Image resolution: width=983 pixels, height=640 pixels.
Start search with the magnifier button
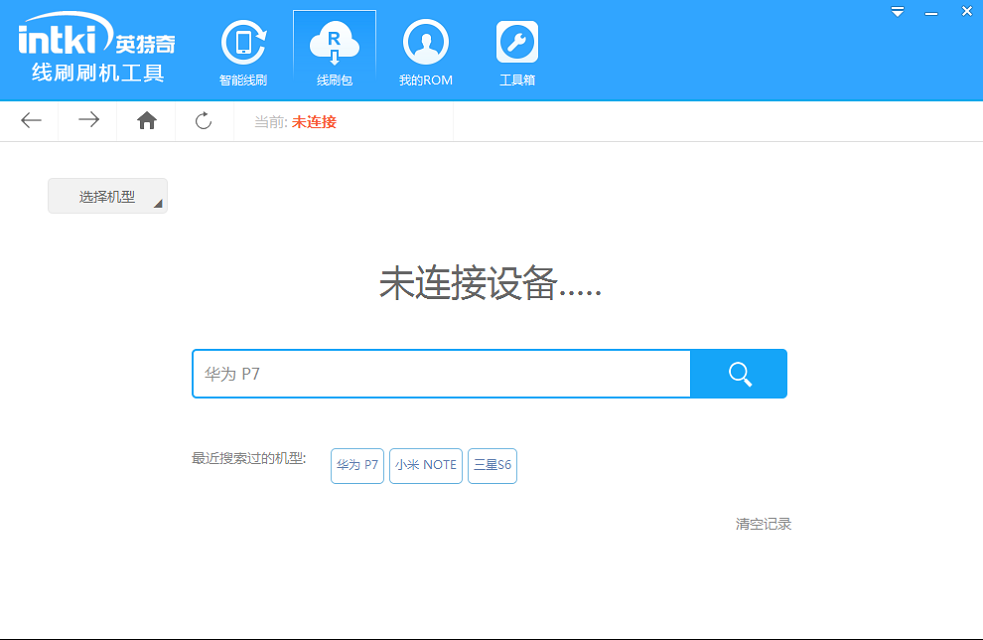tap(738, 373)
